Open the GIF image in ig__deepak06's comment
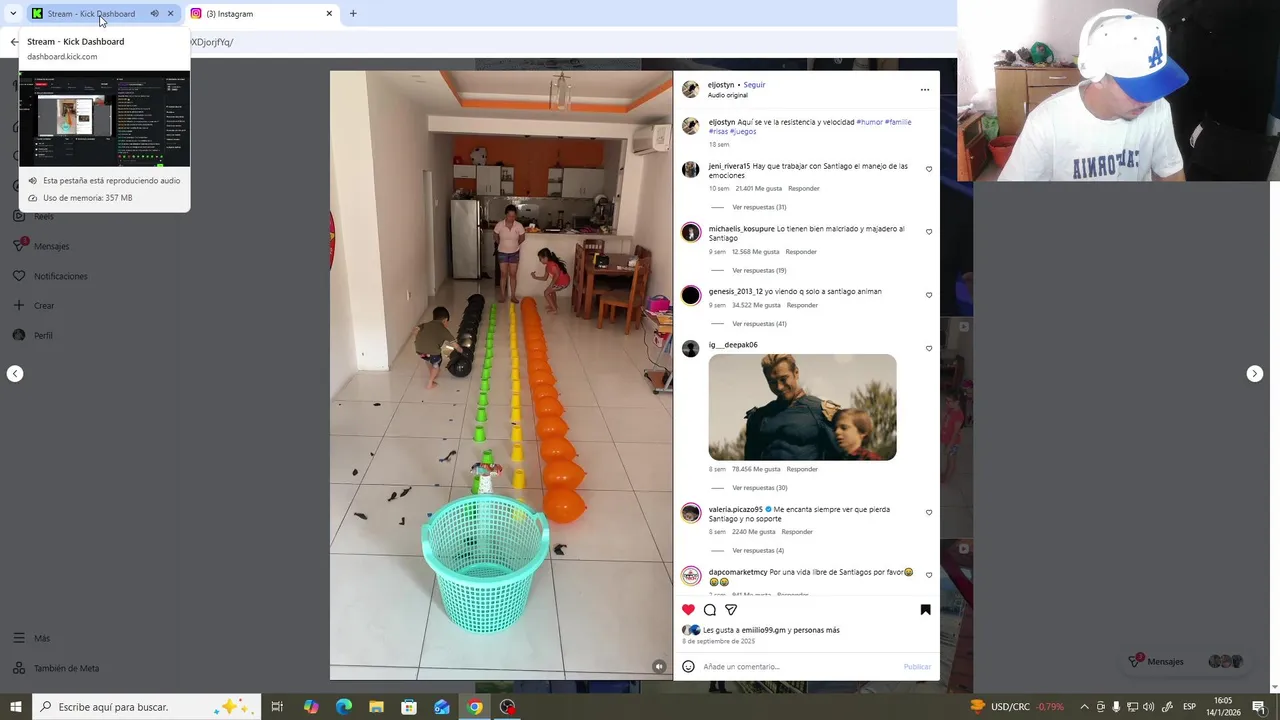The height and width of the screenshot is (720, 1280). 802,407
